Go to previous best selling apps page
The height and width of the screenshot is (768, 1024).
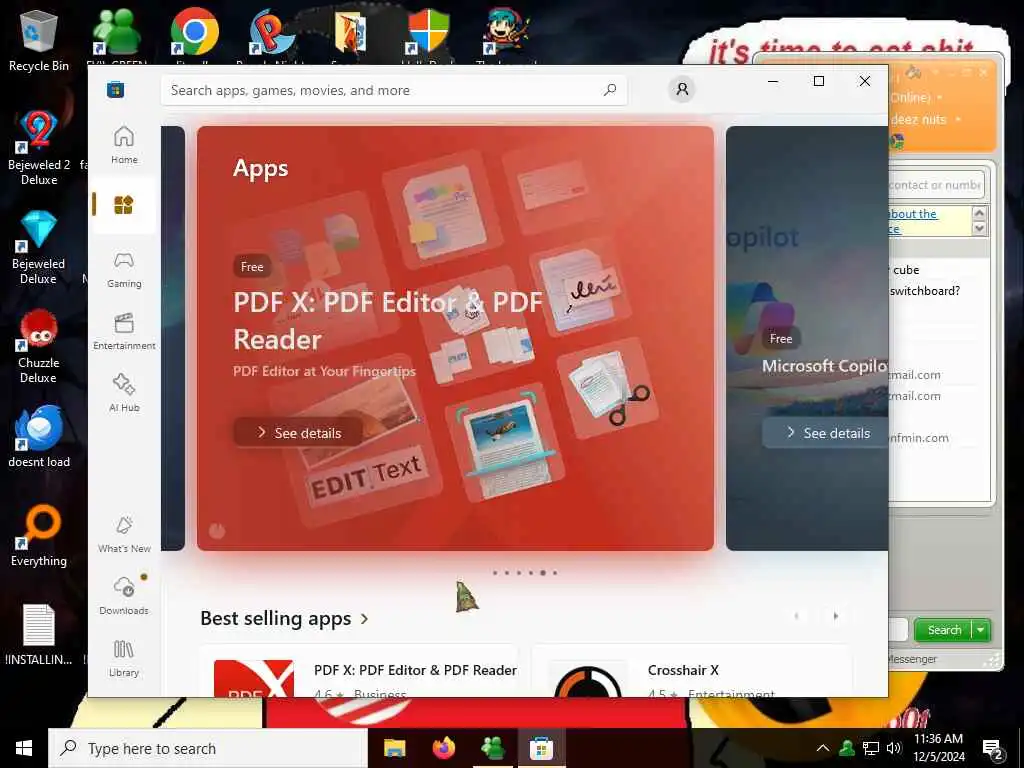pyautogui.click(x=796, y=616)
